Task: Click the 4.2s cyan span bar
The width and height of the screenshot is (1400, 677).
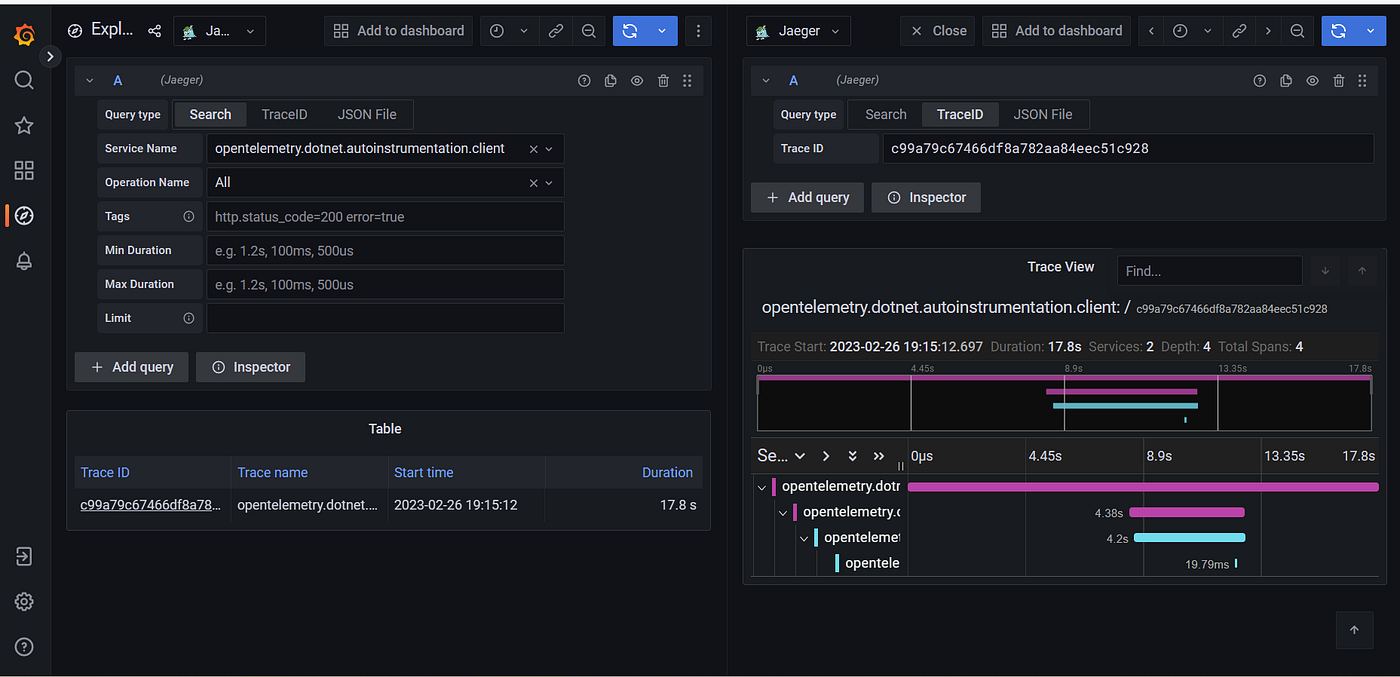Action: [x=1190, y=537]
